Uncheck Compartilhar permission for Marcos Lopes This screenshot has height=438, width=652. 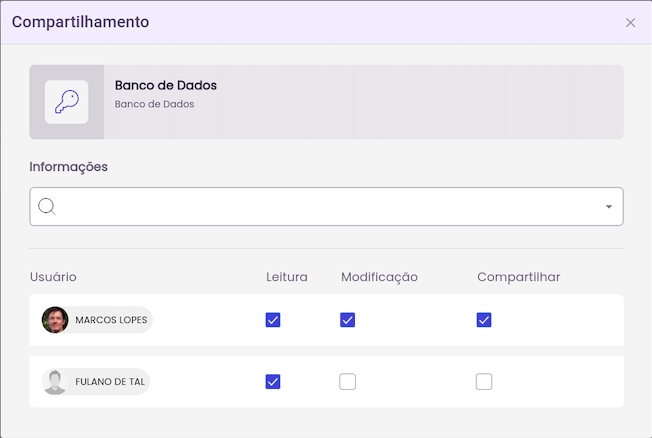(484, 320)
